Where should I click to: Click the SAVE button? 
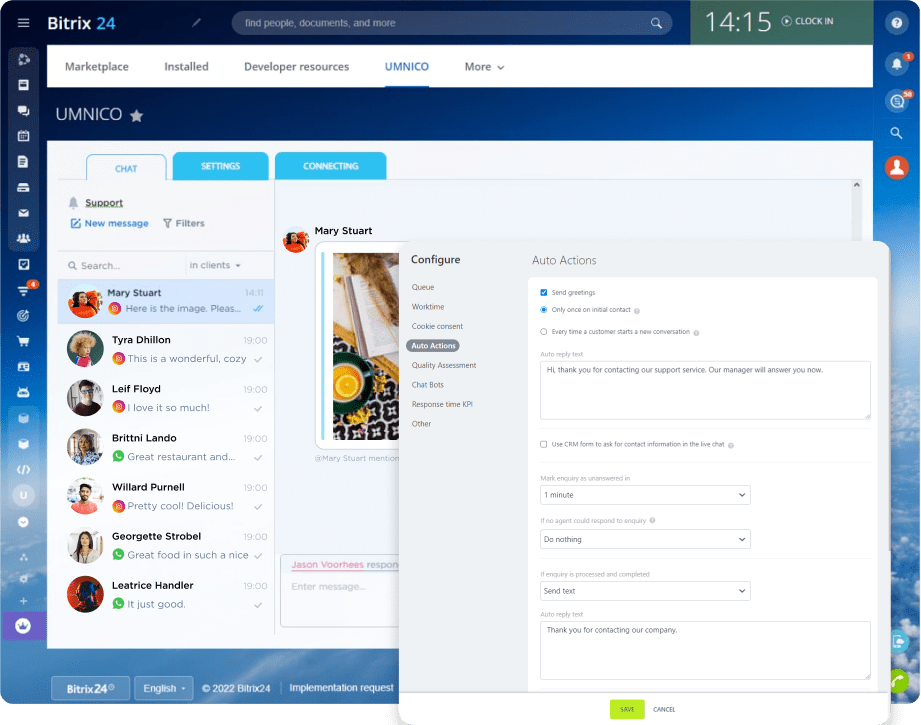coord(627,709)
